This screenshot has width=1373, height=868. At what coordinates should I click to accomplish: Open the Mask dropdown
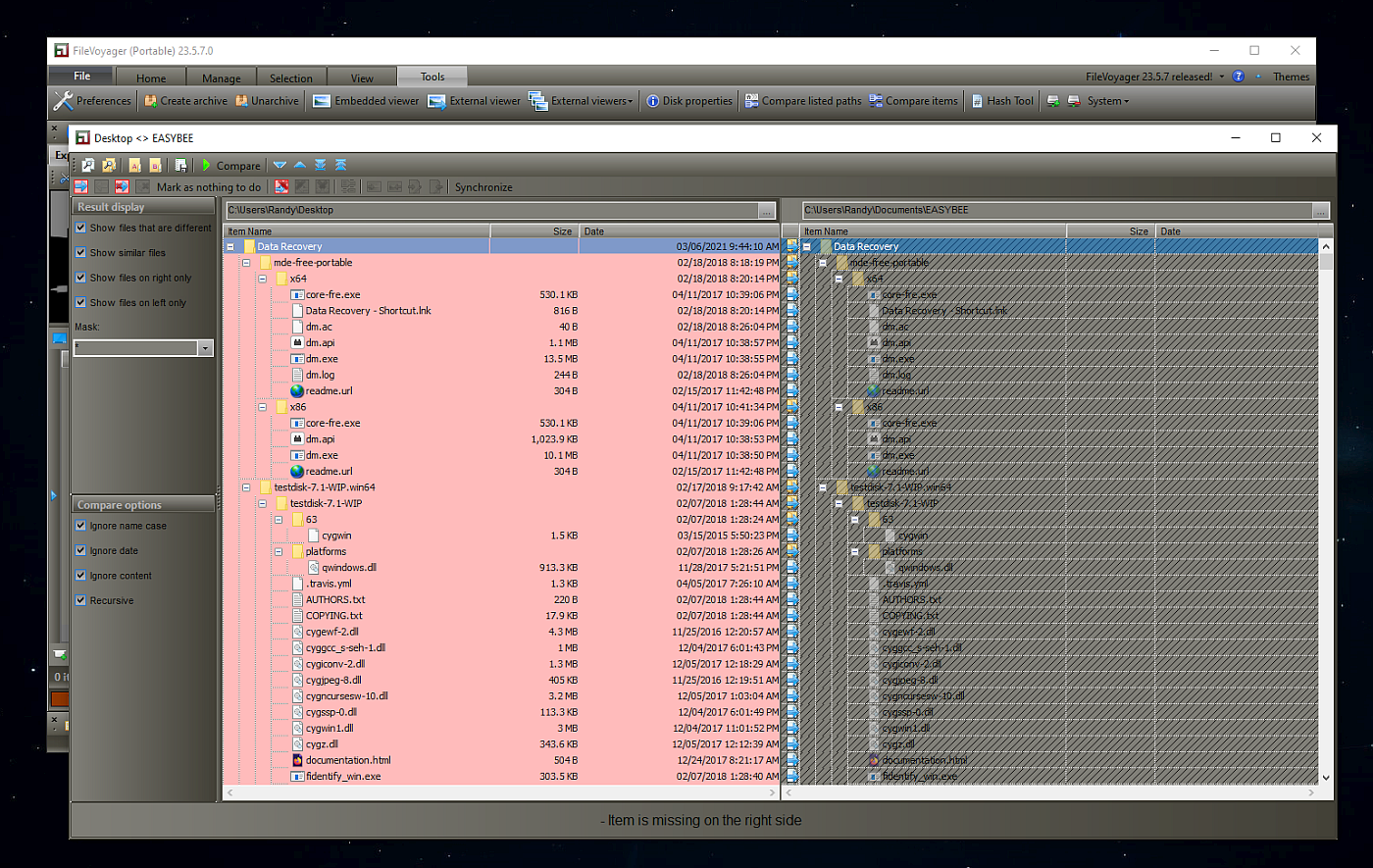pos(205,348)
